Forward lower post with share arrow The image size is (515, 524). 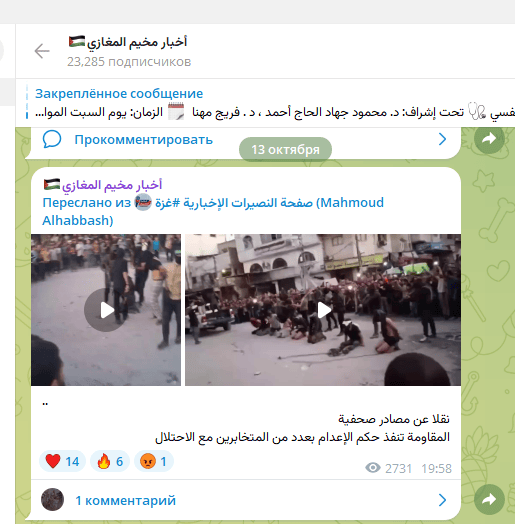click(x=489, y=499)
